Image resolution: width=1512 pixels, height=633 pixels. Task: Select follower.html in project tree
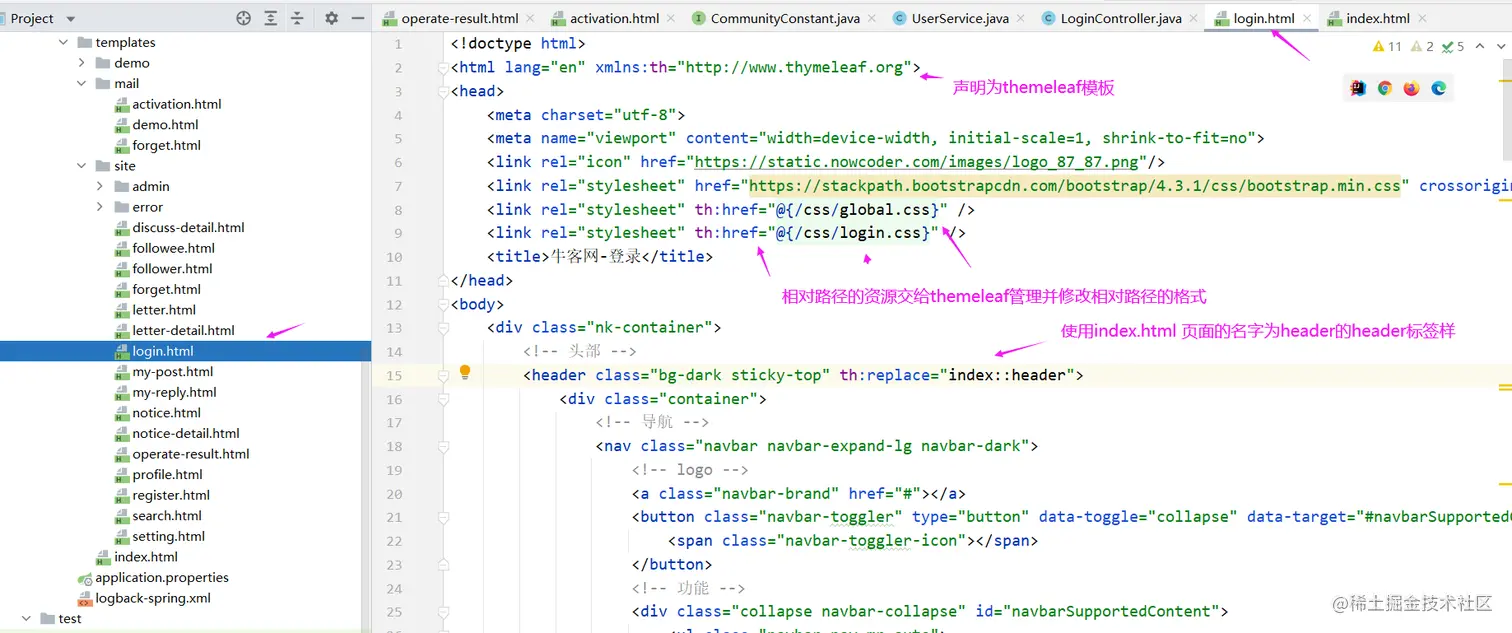pyautogui.click(x=172, y=269)
